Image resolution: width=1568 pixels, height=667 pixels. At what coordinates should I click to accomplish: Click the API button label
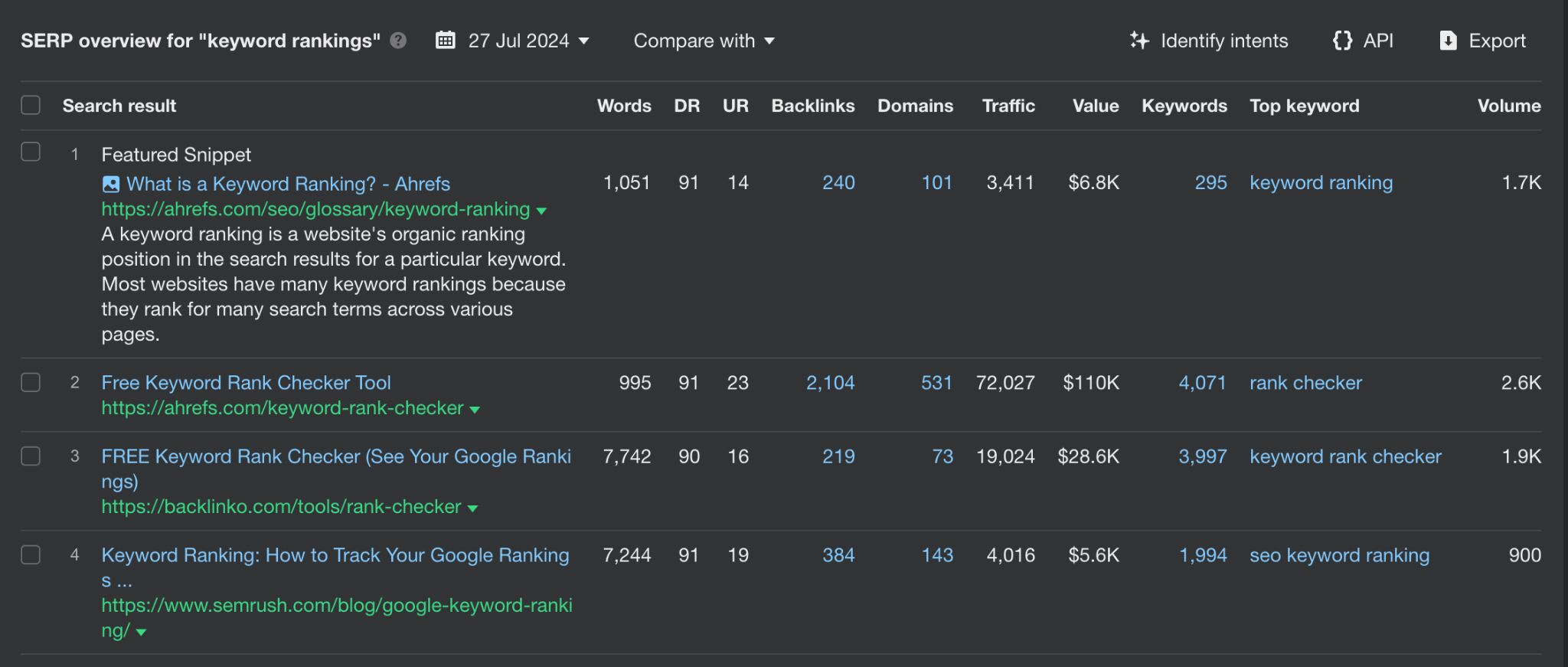click(x=1378, y=41)
